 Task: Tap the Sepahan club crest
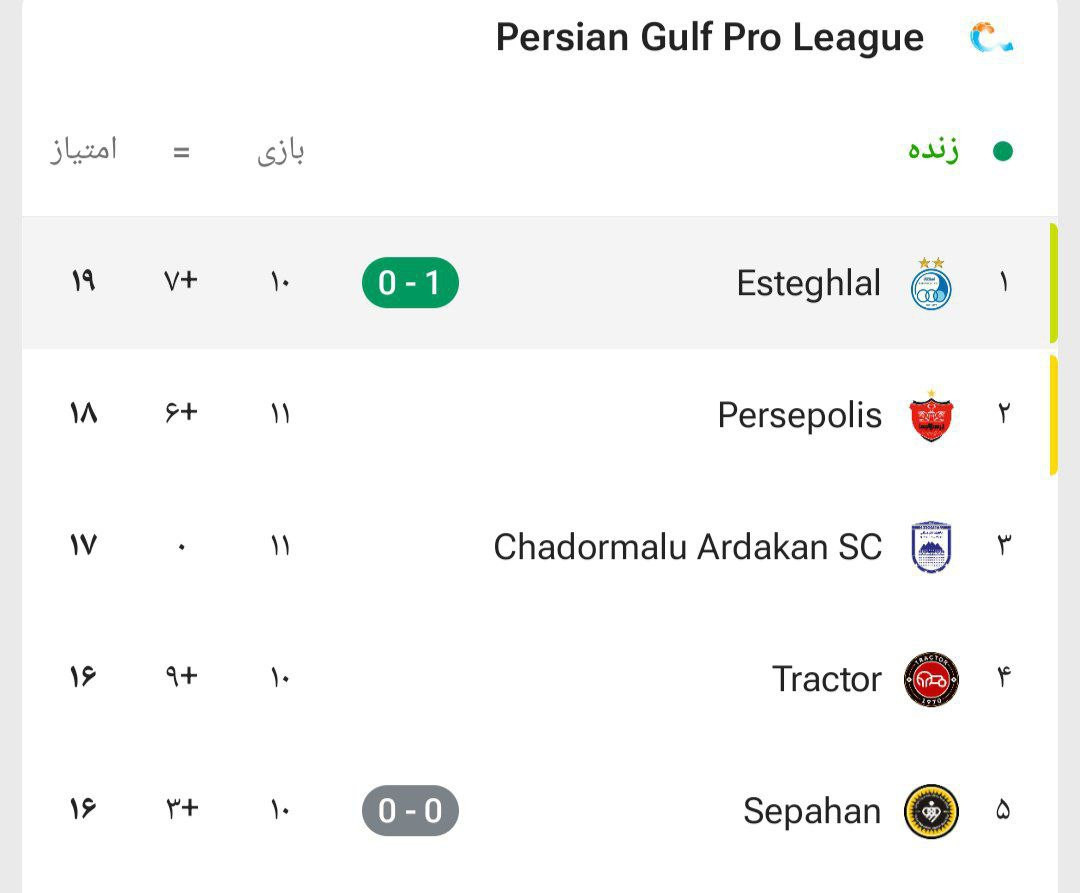click(931, 811)
